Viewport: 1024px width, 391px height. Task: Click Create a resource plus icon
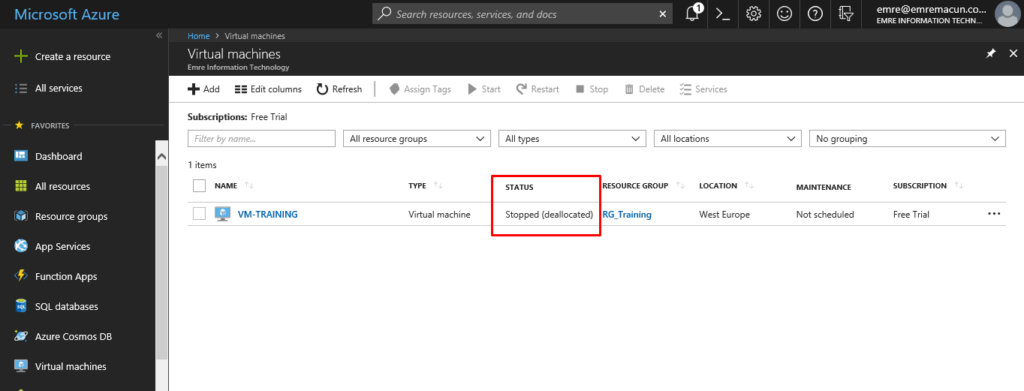[x=21, y=57]
